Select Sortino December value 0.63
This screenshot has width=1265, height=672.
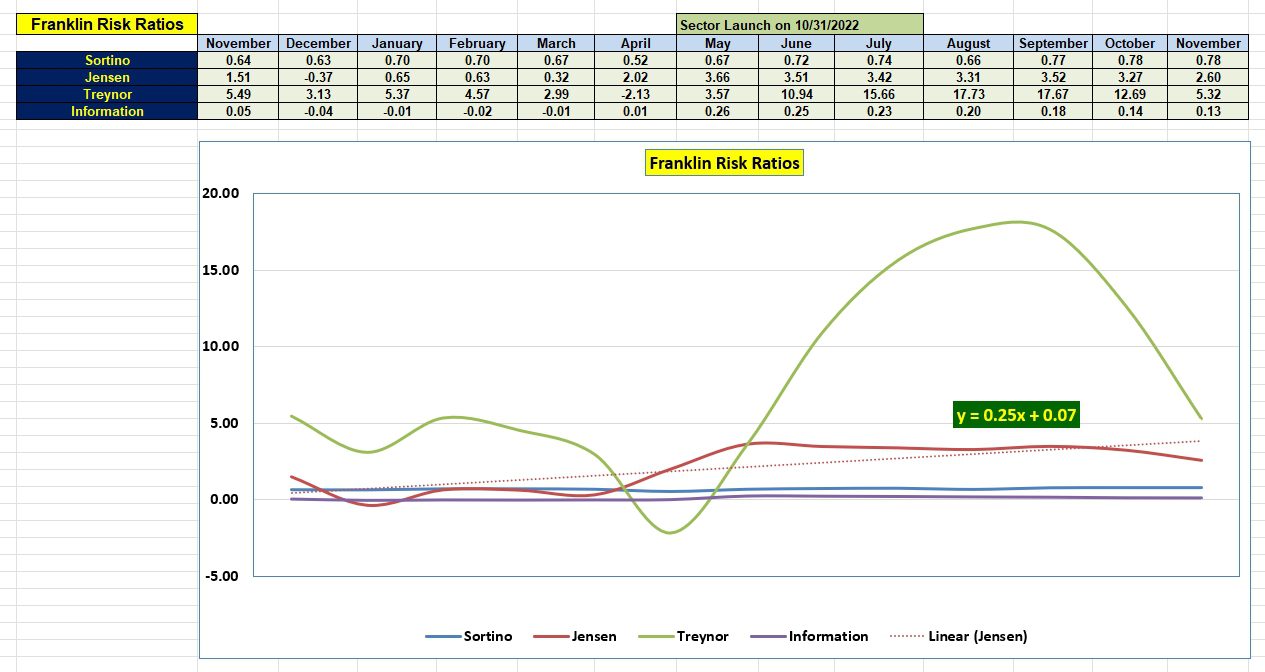tap(318, 60)
